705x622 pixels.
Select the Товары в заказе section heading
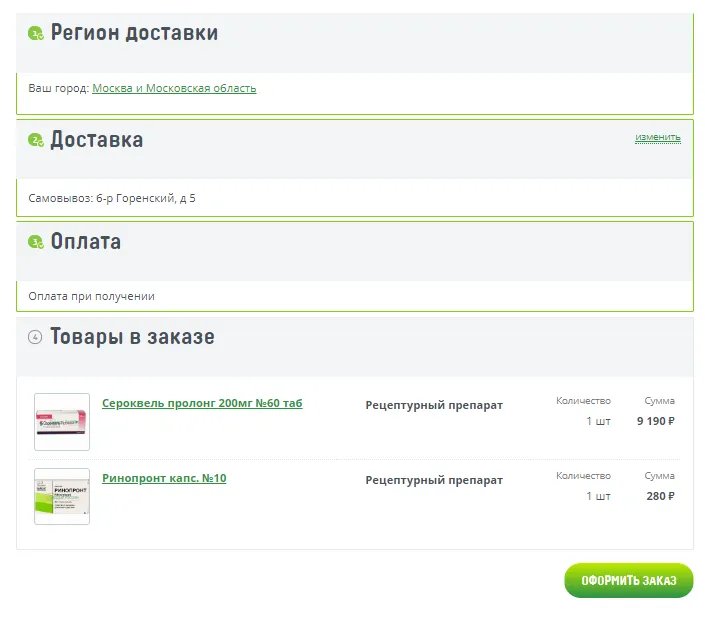(133, 337)
